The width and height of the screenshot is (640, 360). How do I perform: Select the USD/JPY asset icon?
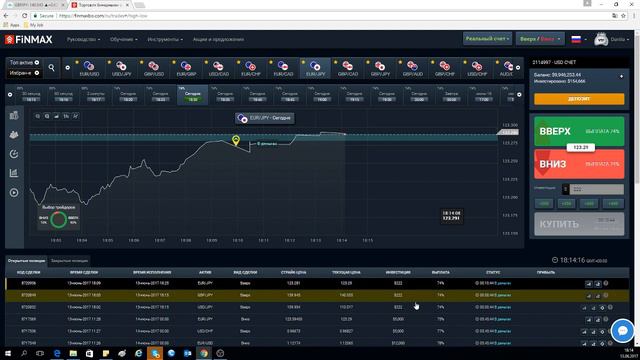pyautogui.click(x=121, y=66)
